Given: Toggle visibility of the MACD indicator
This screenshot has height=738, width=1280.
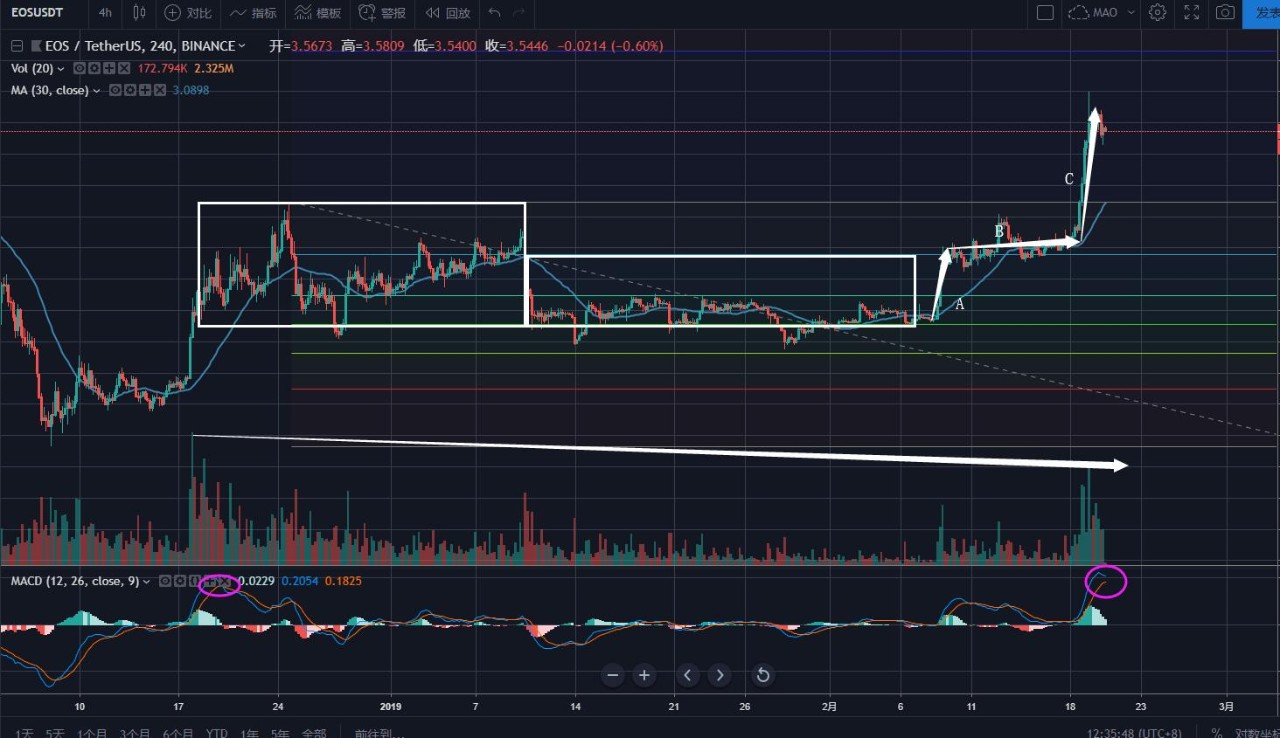Looking at the screenshot, I should click(x=165, y=581).
